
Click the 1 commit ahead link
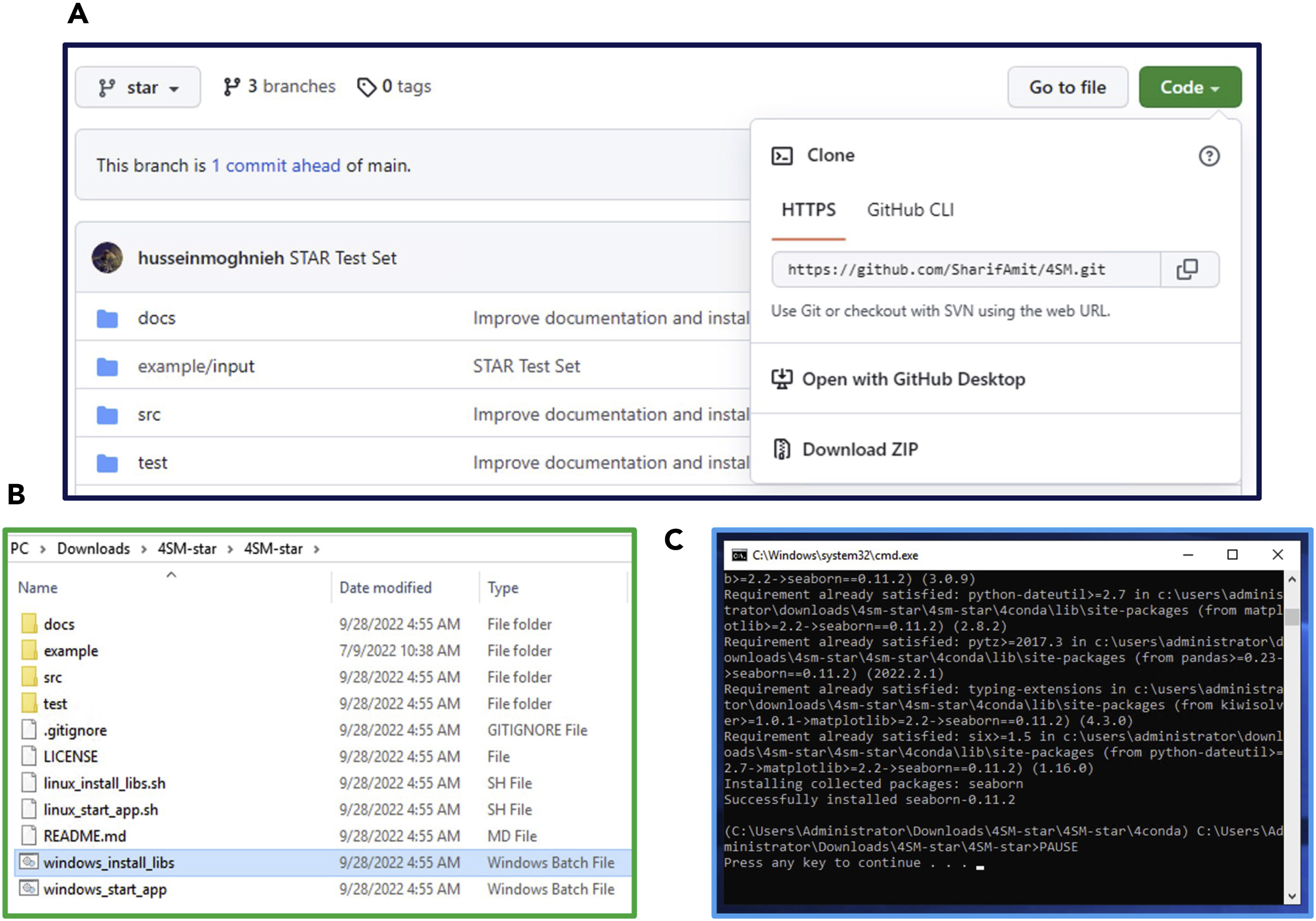click(x=276, y=166)
